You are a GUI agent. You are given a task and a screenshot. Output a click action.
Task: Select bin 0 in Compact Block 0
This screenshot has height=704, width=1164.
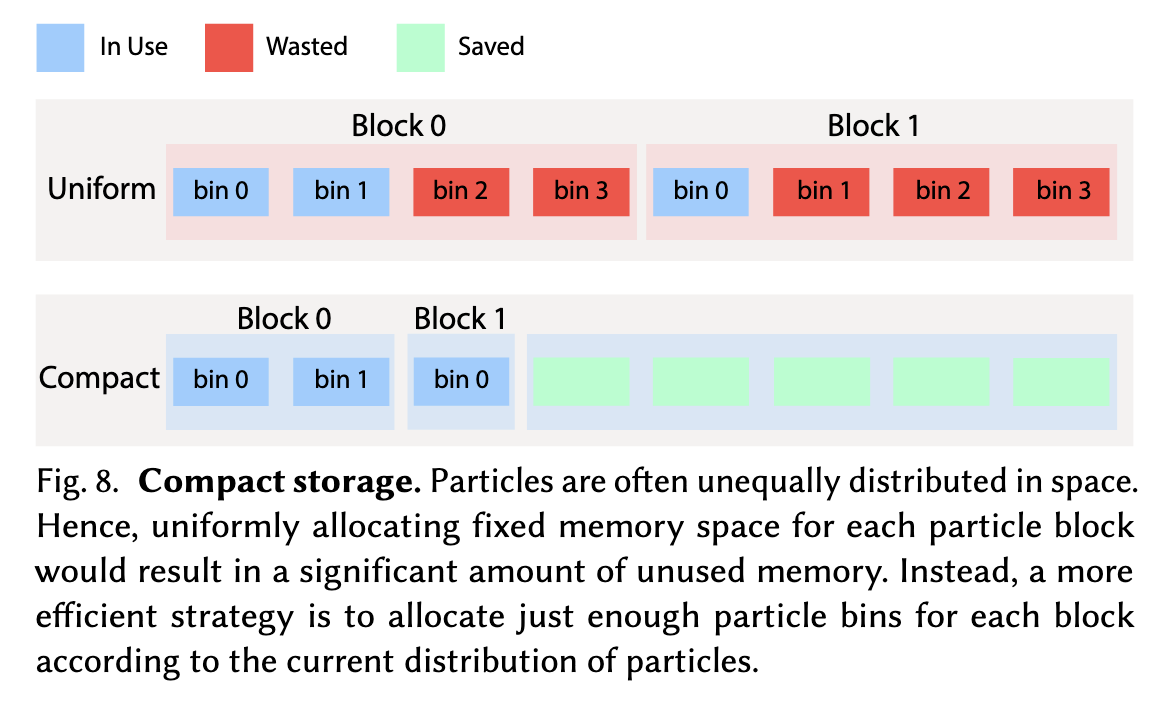tap(220, 382)
